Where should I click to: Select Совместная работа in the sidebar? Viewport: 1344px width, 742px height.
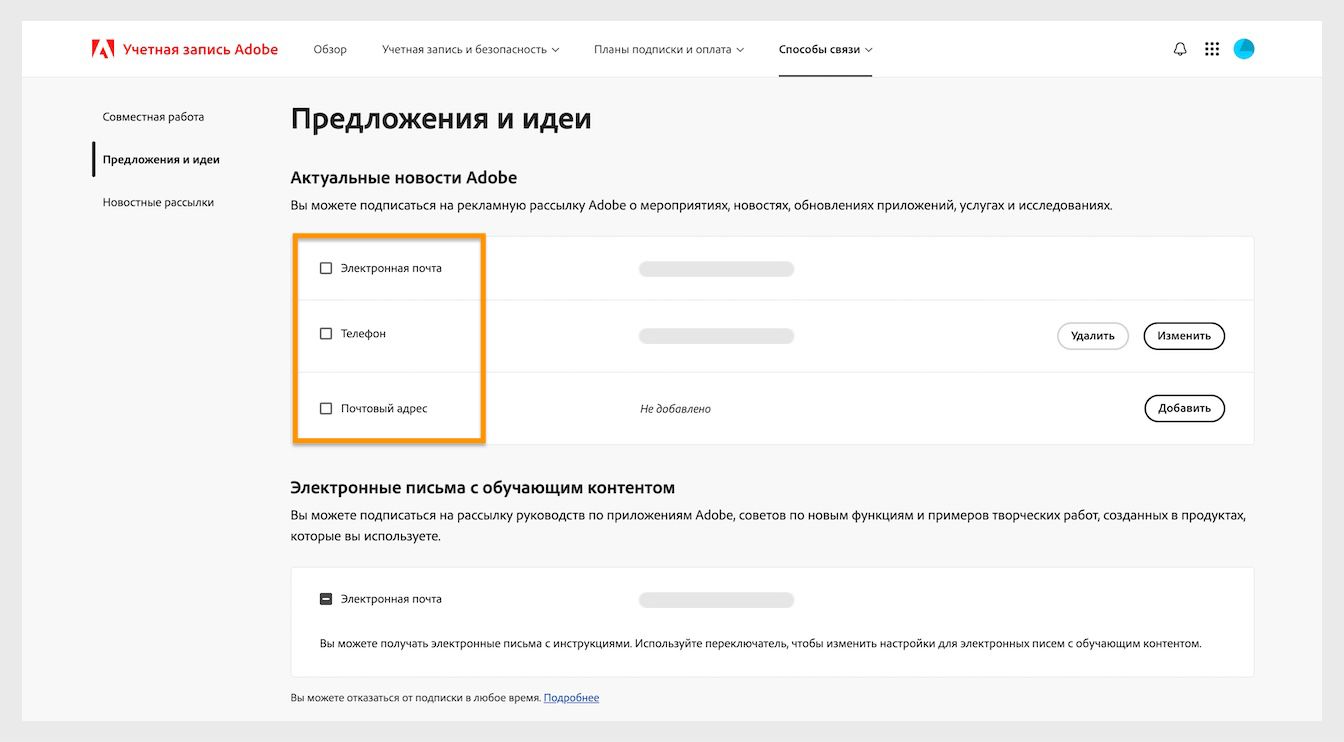[x=153, y=116]
